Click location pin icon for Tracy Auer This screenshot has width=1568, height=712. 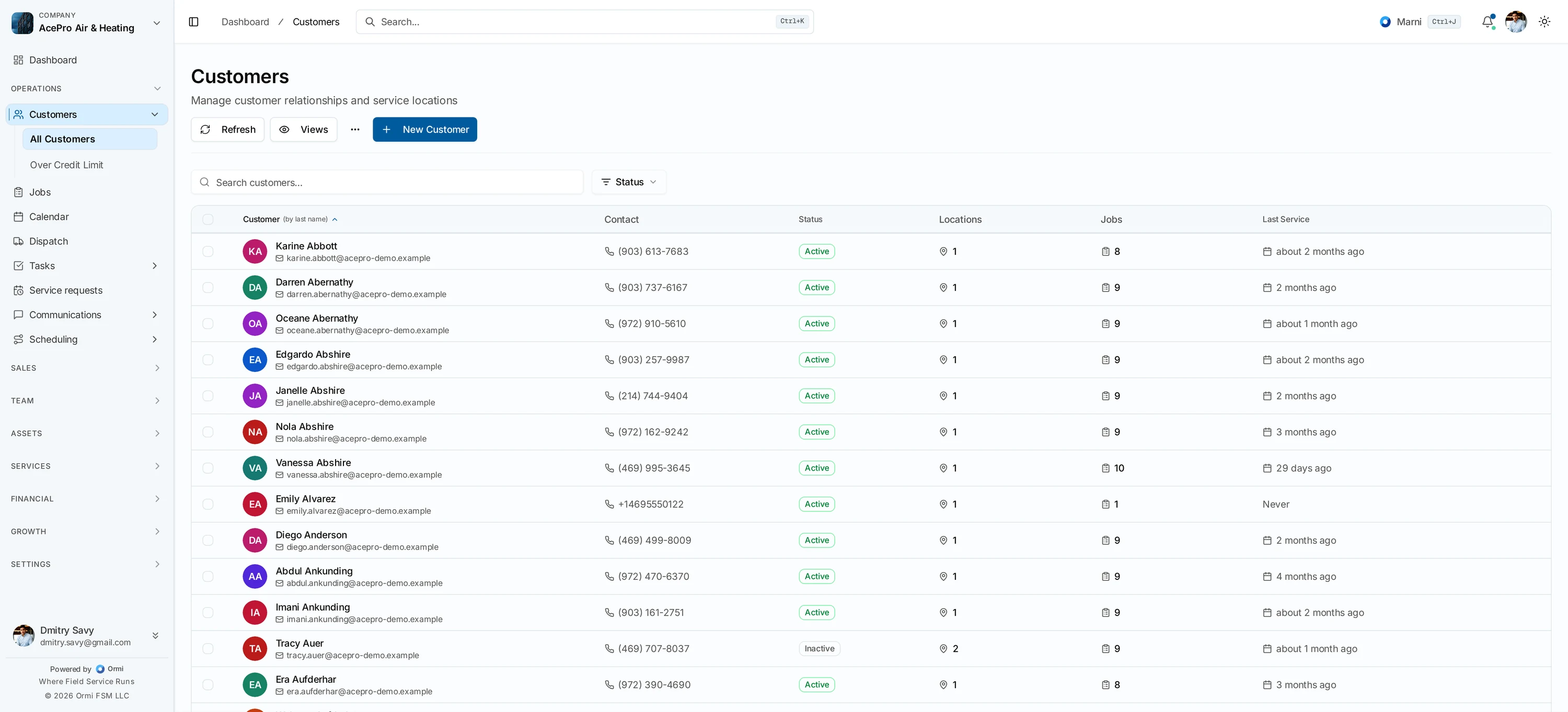point(943,649)
